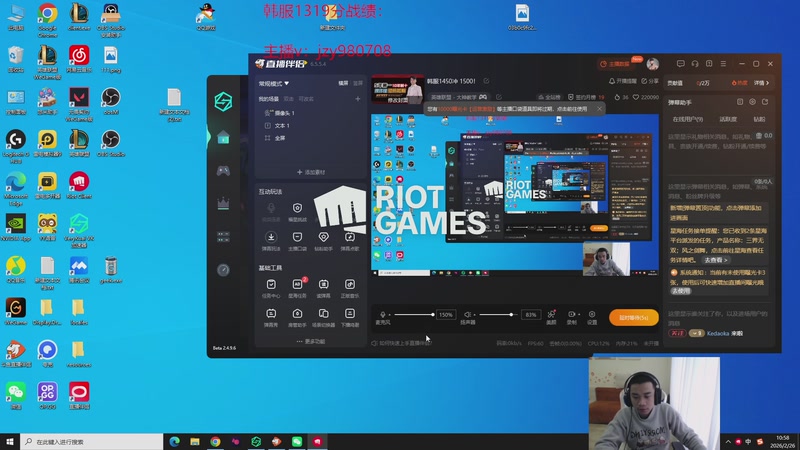Open the speed gauge icon in sidebar
The width and height of the screenshot is (800, 450).
point(223,270)
